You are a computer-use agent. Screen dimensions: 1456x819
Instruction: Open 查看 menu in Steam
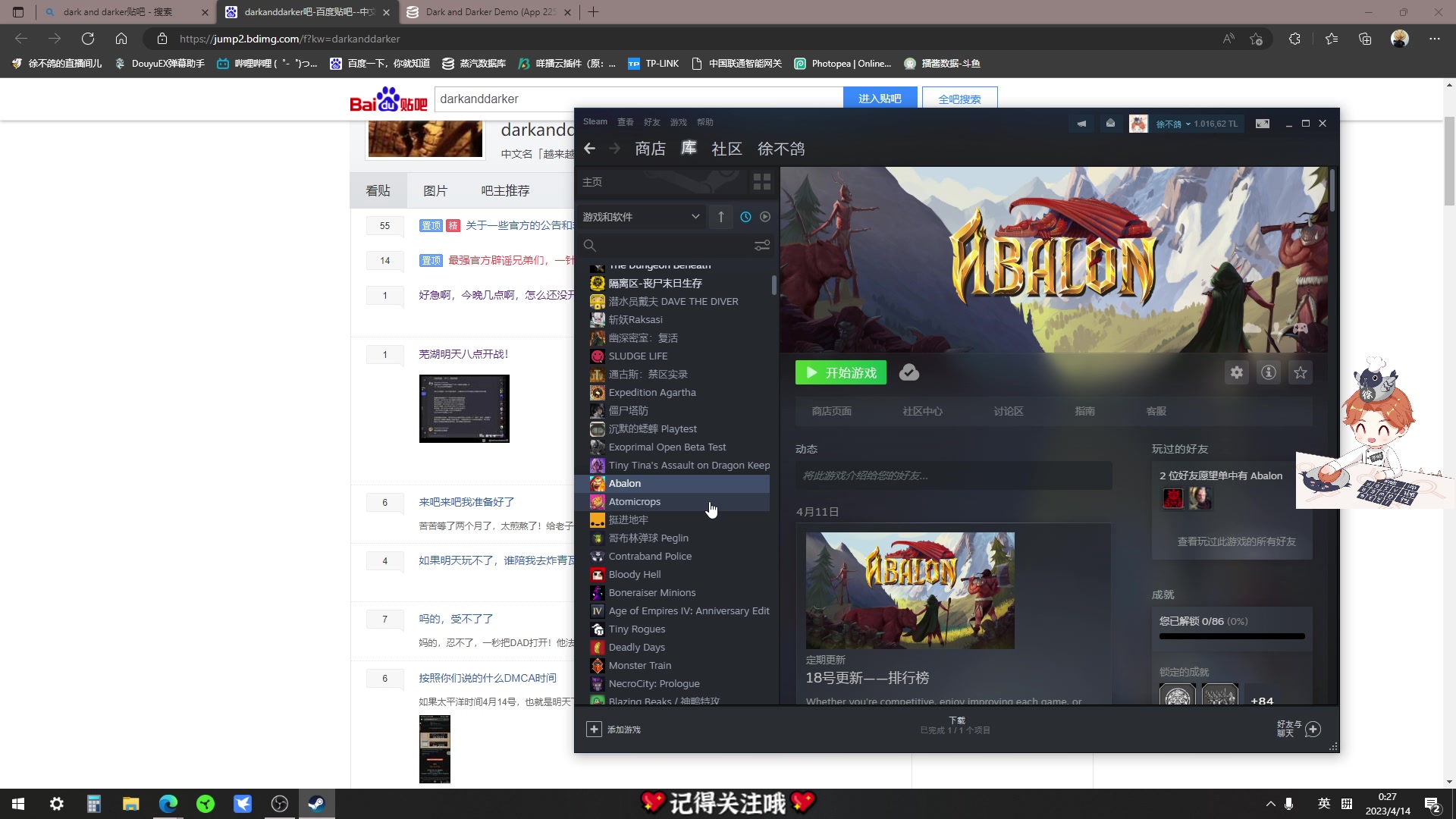tap(625, 122)
